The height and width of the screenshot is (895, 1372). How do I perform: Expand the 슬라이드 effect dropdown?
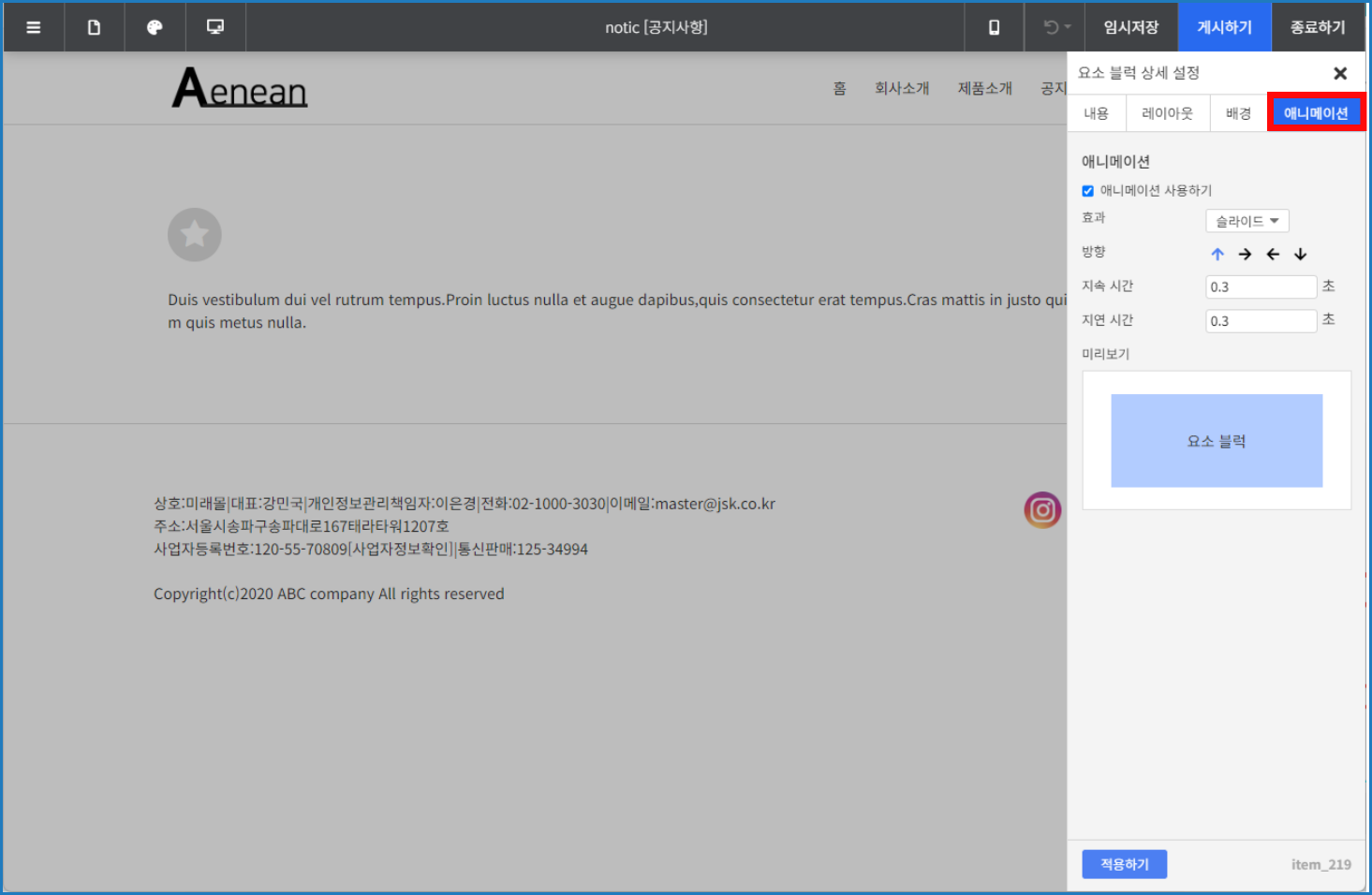pyautogui.click(x=1247, y=221)
